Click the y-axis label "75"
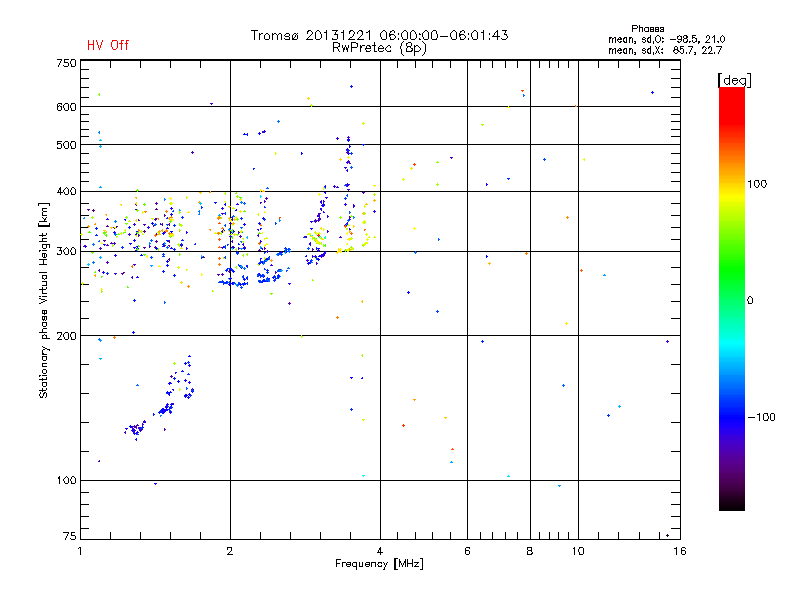 pyautogui.click(x=70, y=536)
